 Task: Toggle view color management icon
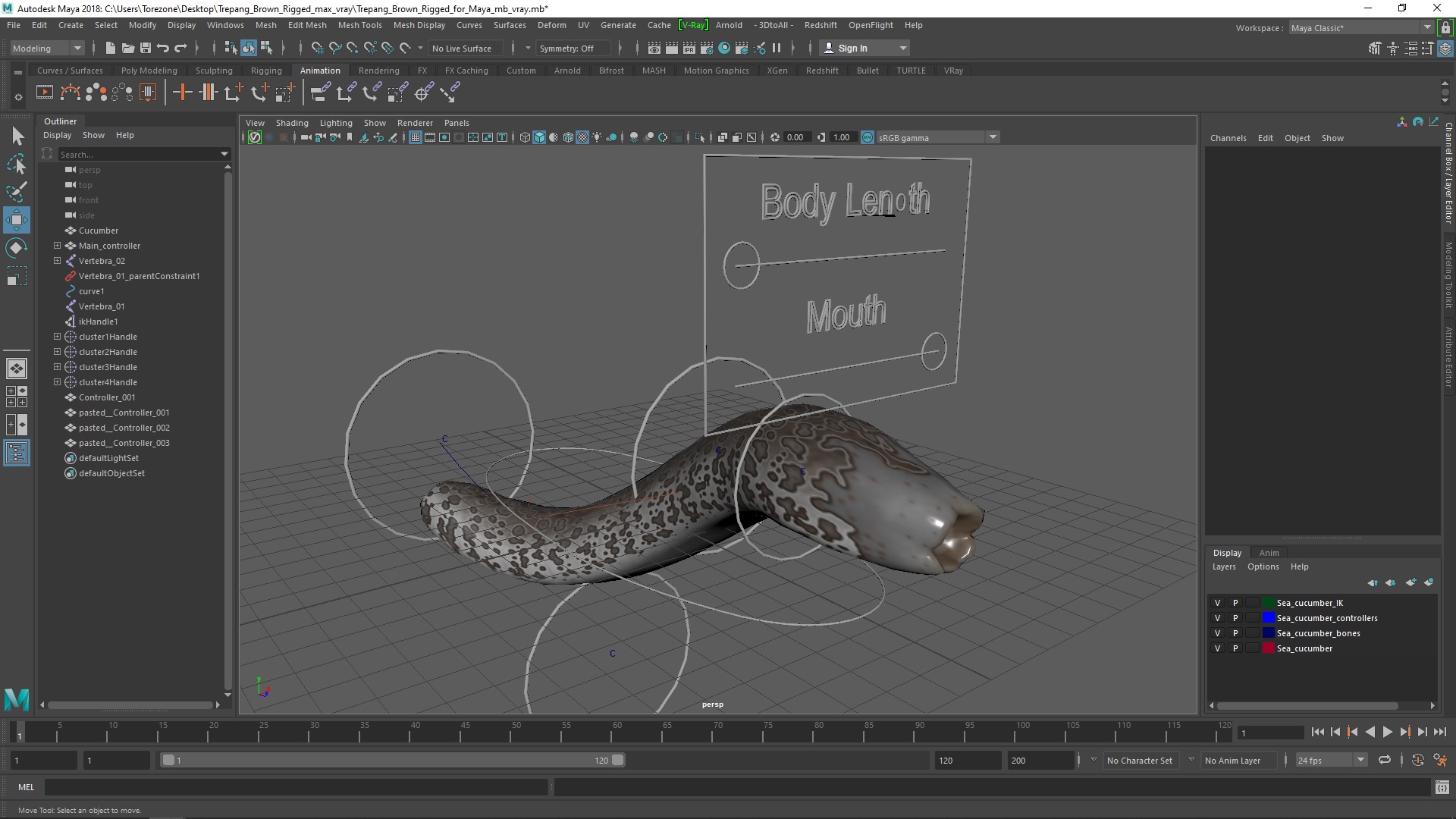pyautogui.click(x=868, y=137)
